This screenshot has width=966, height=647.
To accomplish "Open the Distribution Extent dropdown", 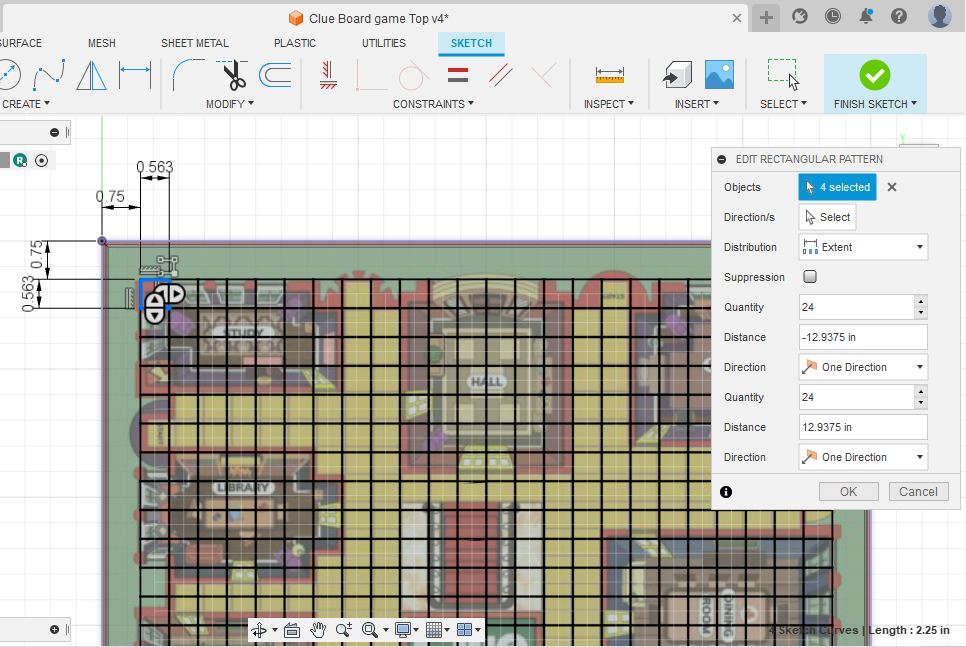I will click(863, 247).
